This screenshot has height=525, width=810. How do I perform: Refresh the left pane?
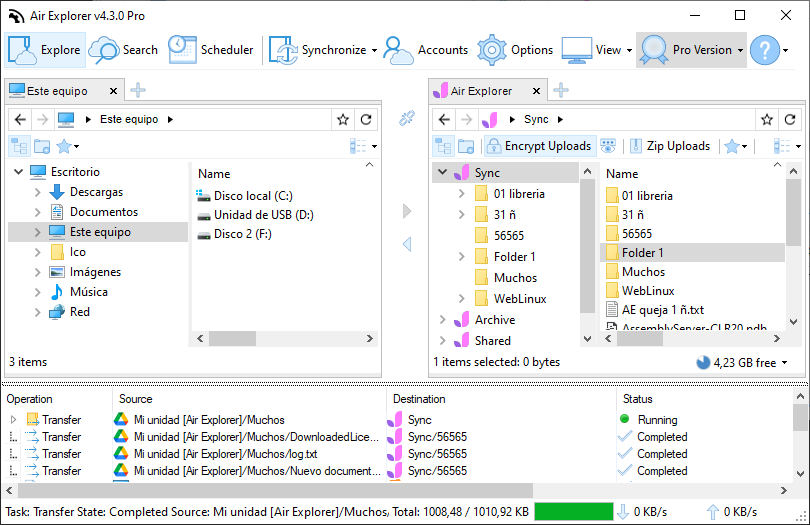366,120
